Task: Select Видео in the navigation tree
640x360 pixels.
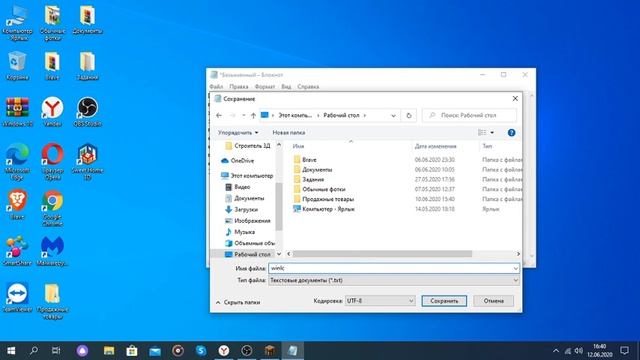Action: pyautogui.click(x=238, y=187)
